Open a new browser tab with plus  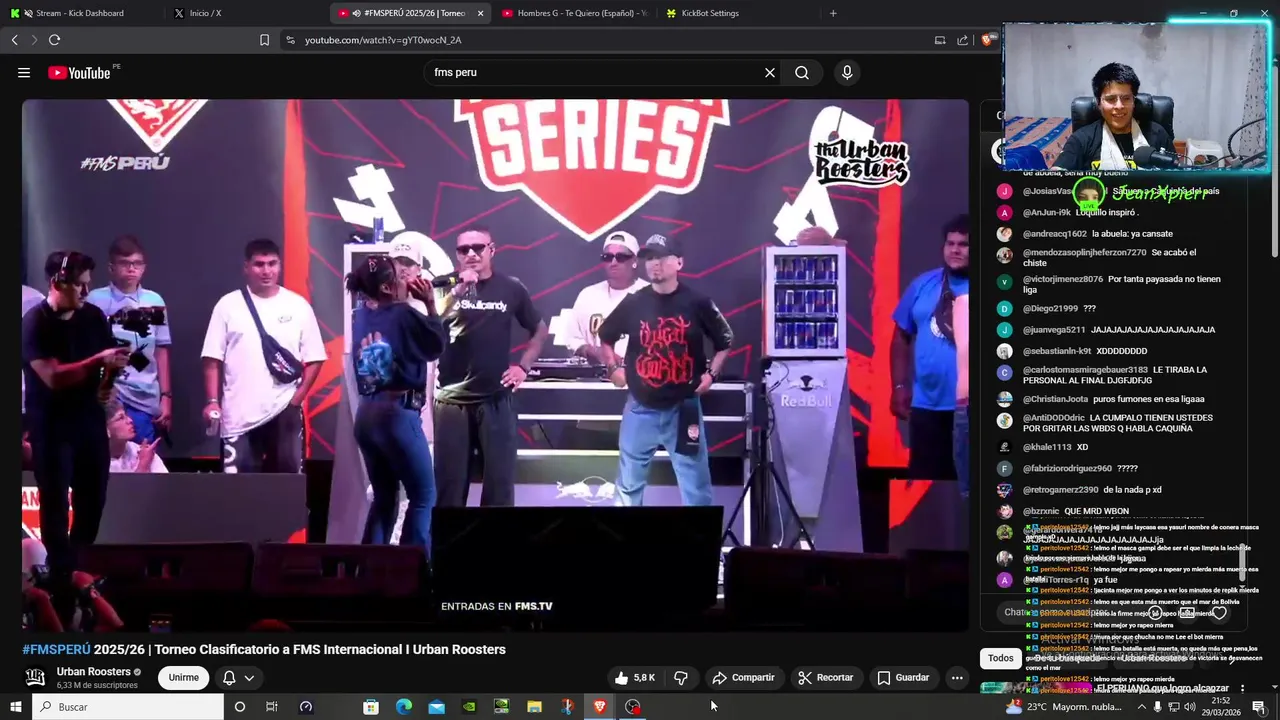click(x=833, y=13)
